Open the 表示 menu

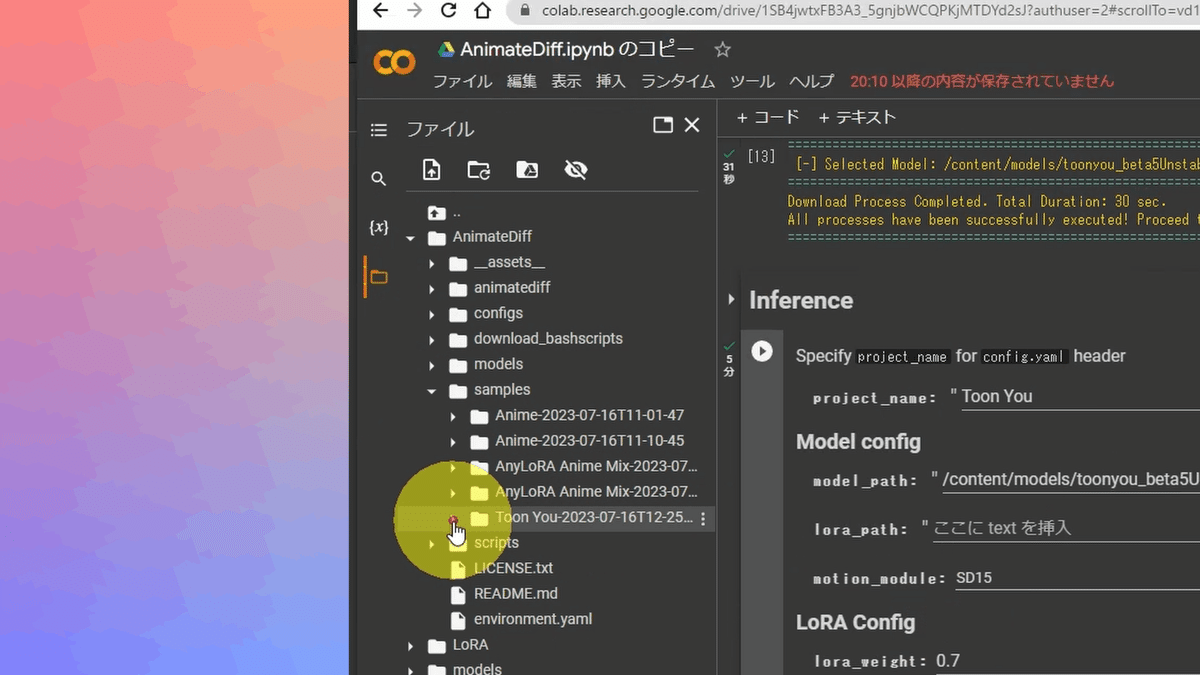(x=566, y=82)
